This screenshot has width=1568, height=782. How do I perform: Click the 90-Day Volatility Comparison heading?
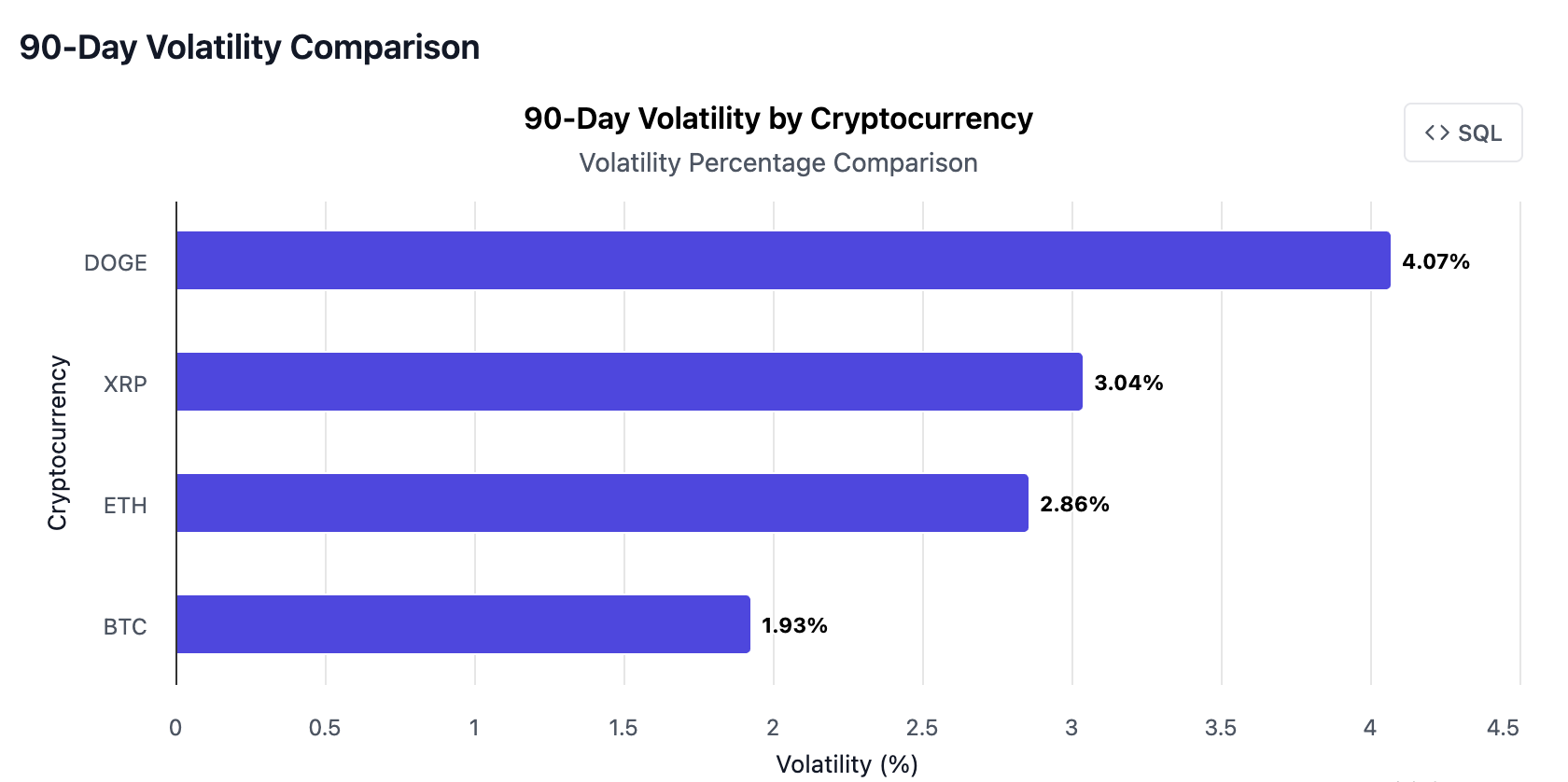pyautogui.click(x=250, y=47)
